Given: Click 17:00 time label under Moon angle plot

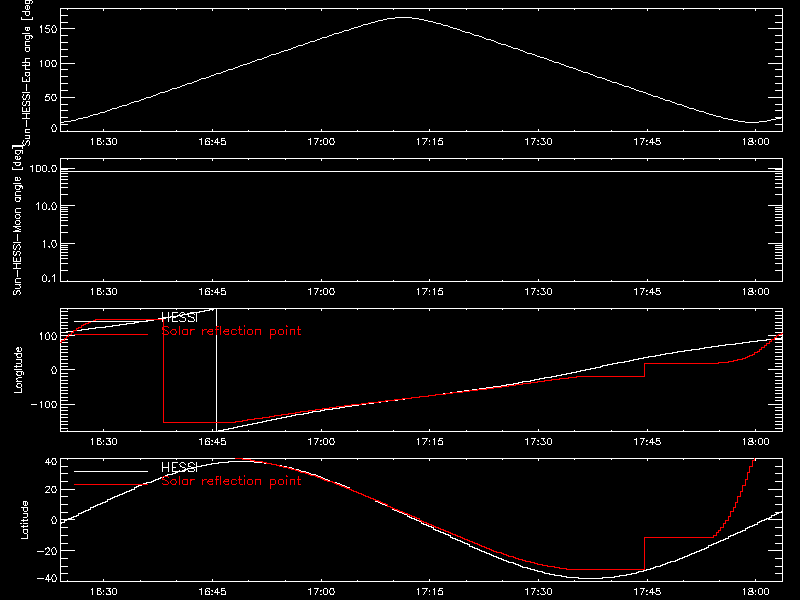Looking at the screenshot, I should pyautogui.click(x=321, y=291).
